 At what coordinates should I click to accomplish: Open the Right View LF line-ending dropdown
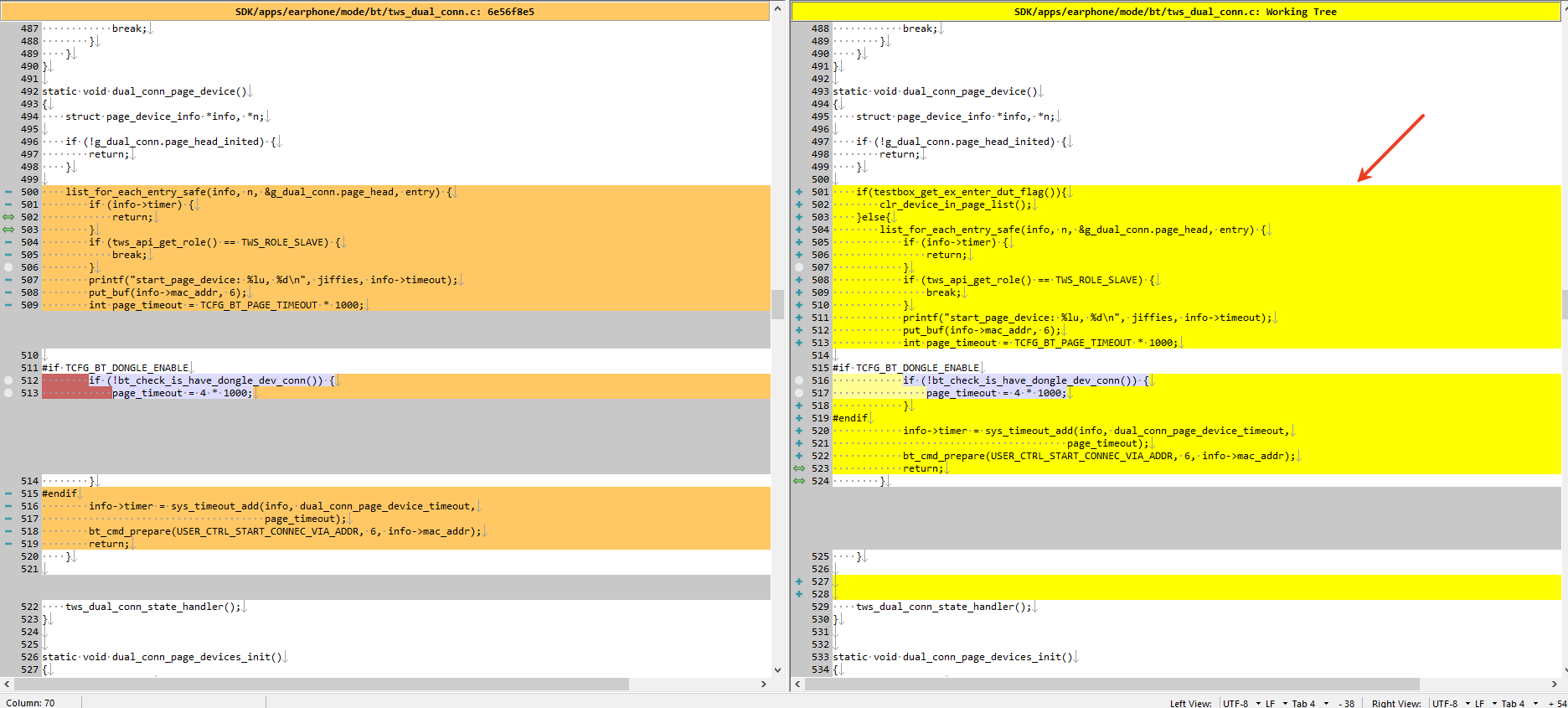[x=1484, y=703]
